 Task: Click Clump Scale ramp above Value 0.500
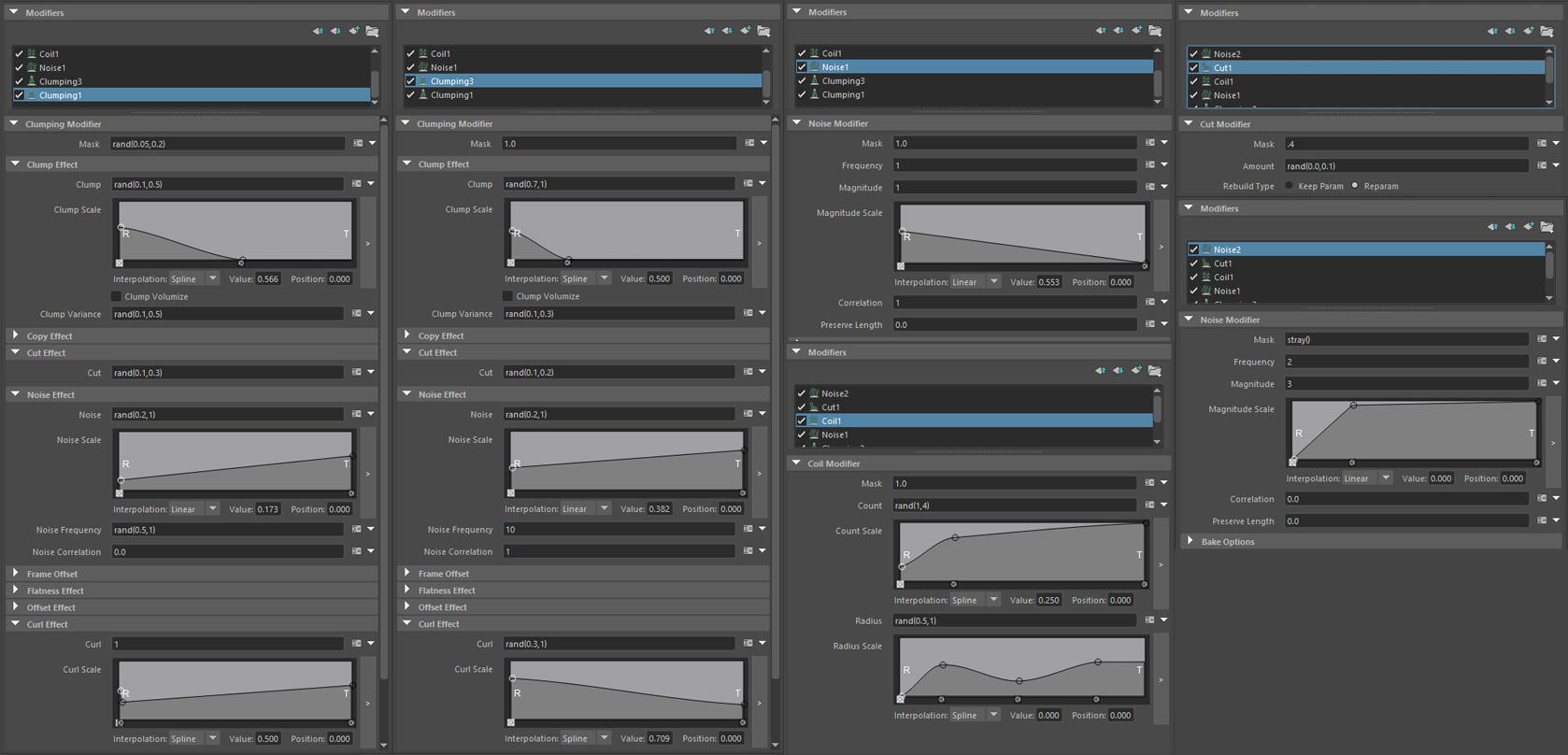[x=627, y=231]
